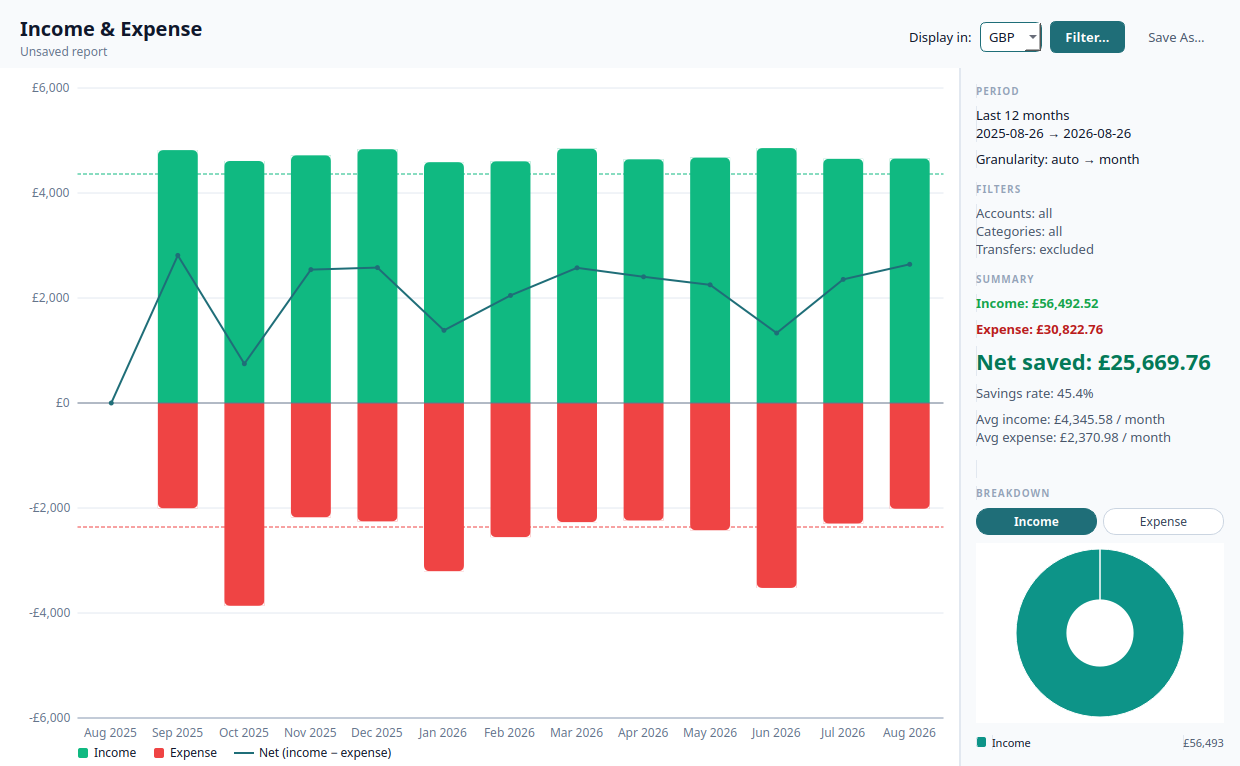Click the Savings rate: 45.4% text
Image resolution: width=1240 pixels, height=766 pixels.
click(x=1034, y=393)
